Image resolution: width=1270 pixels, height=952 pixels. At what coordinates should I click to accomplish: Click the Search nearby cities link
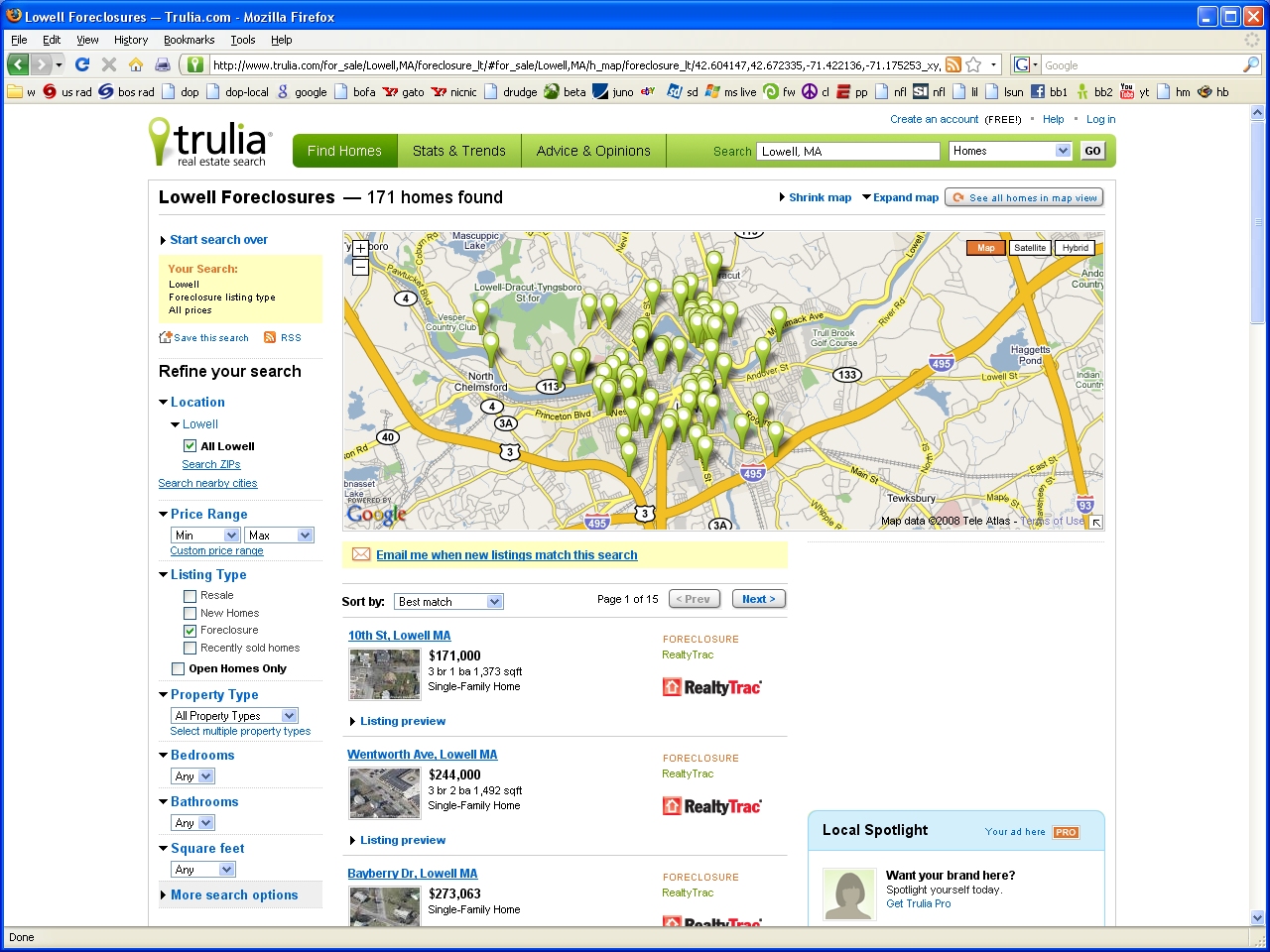(x=207, y=484)
